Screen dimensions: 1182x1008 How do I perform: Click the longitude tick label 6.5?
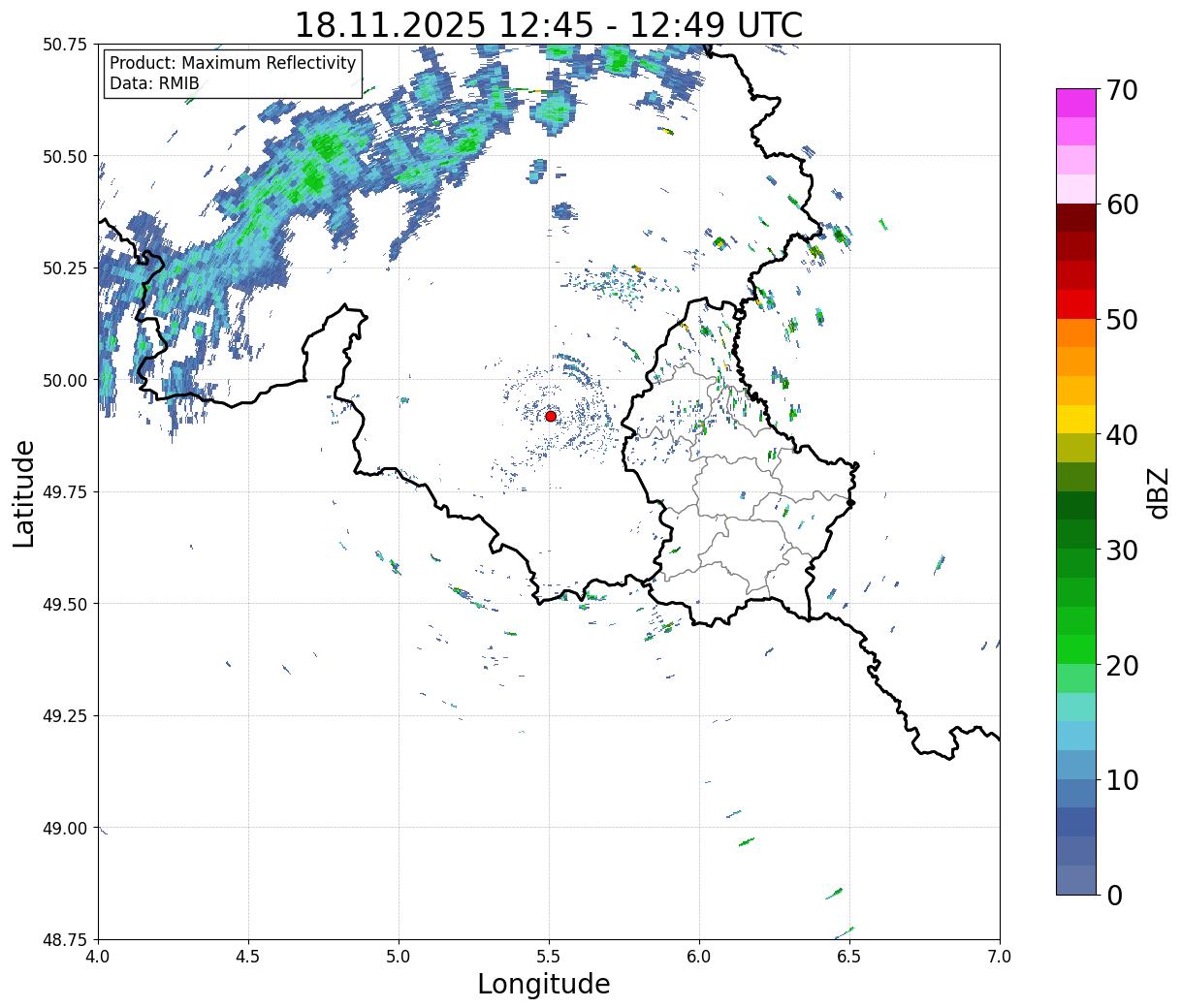(849, 957)
